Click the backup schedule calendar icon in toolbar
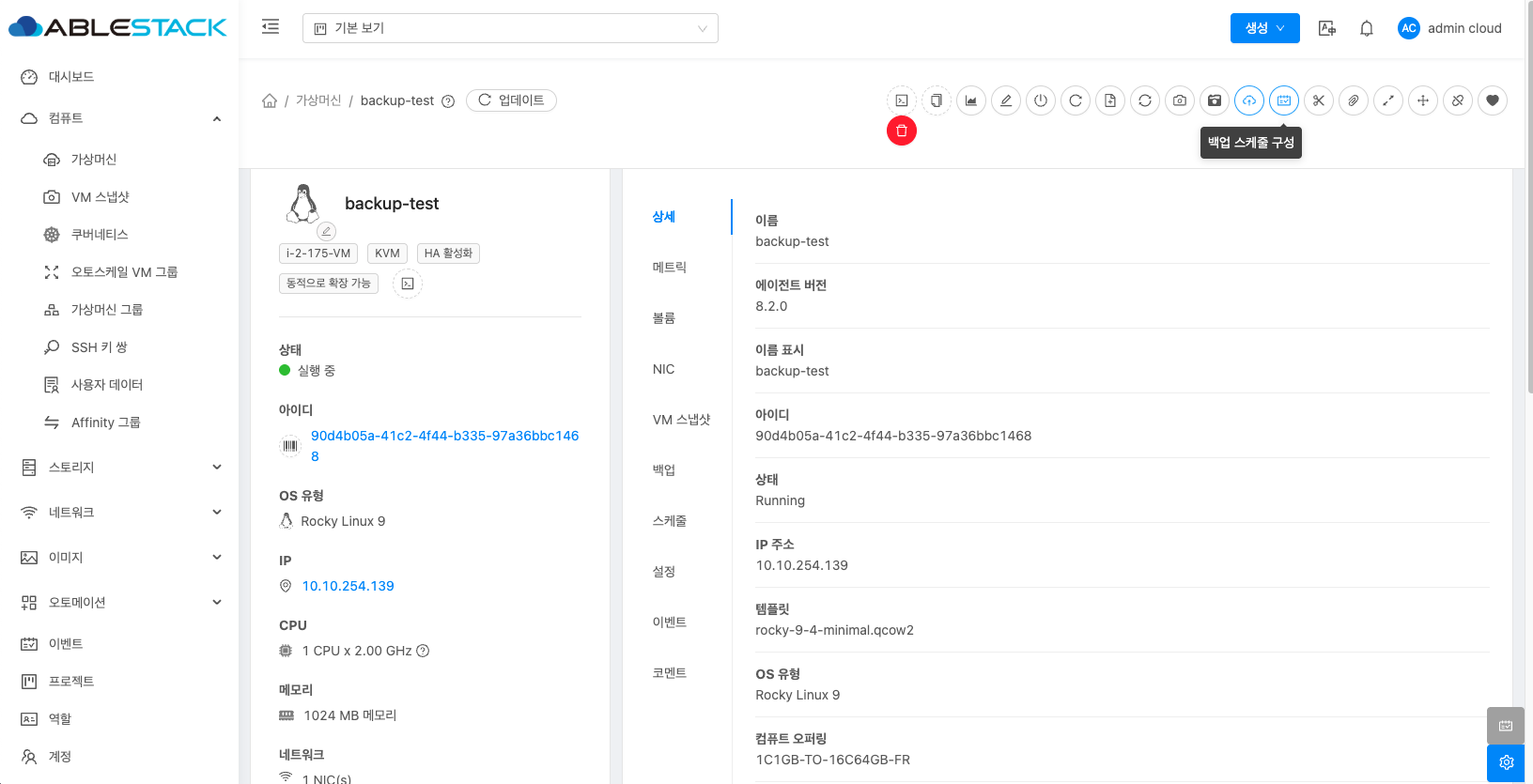Image resolution: width=1533 pixels, height=784 pixels. point(1283,100)
